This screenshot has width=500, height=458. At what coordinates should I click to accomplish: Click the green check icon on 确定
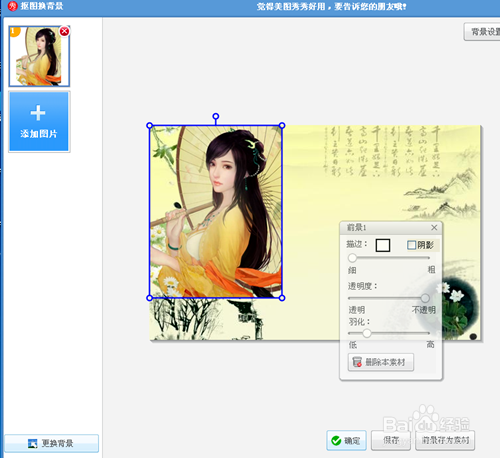click(336, 441)
